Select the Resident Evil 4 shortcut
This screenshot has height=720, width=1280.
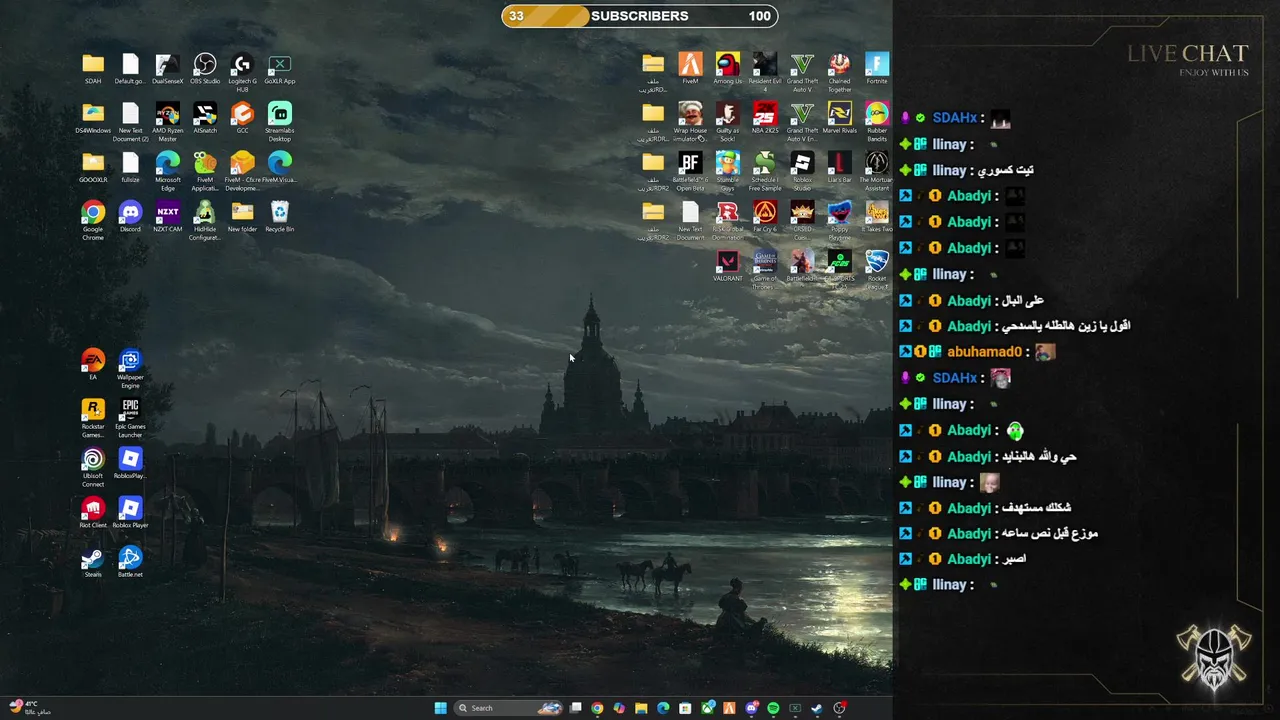(765, 72)
